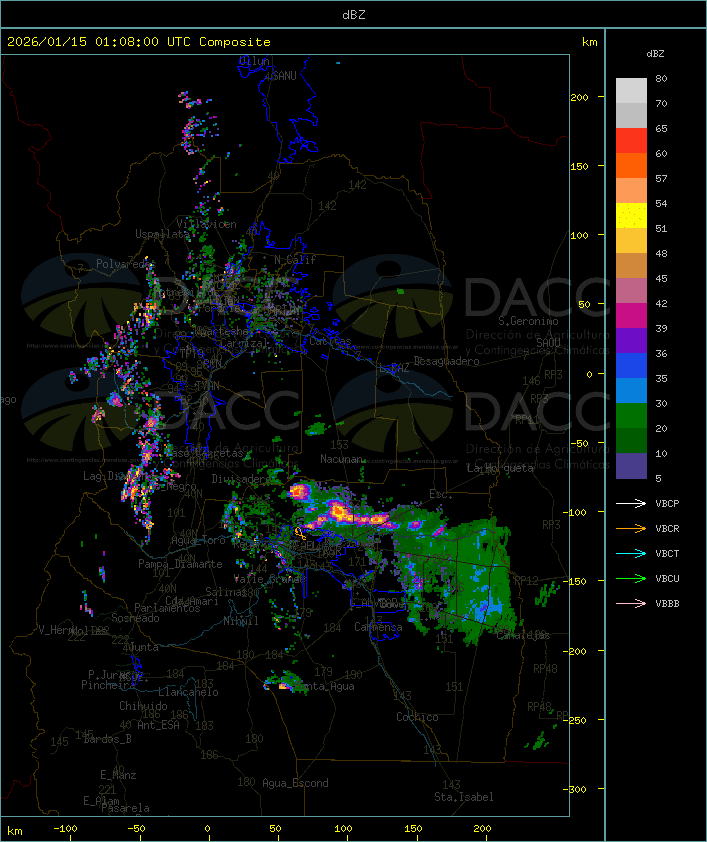The height and width of the screenshot is (842, 707).
Task: Choose the light blue 30-35 dBZ swatch
Action: pyautogui.click(x=631, y=391)
